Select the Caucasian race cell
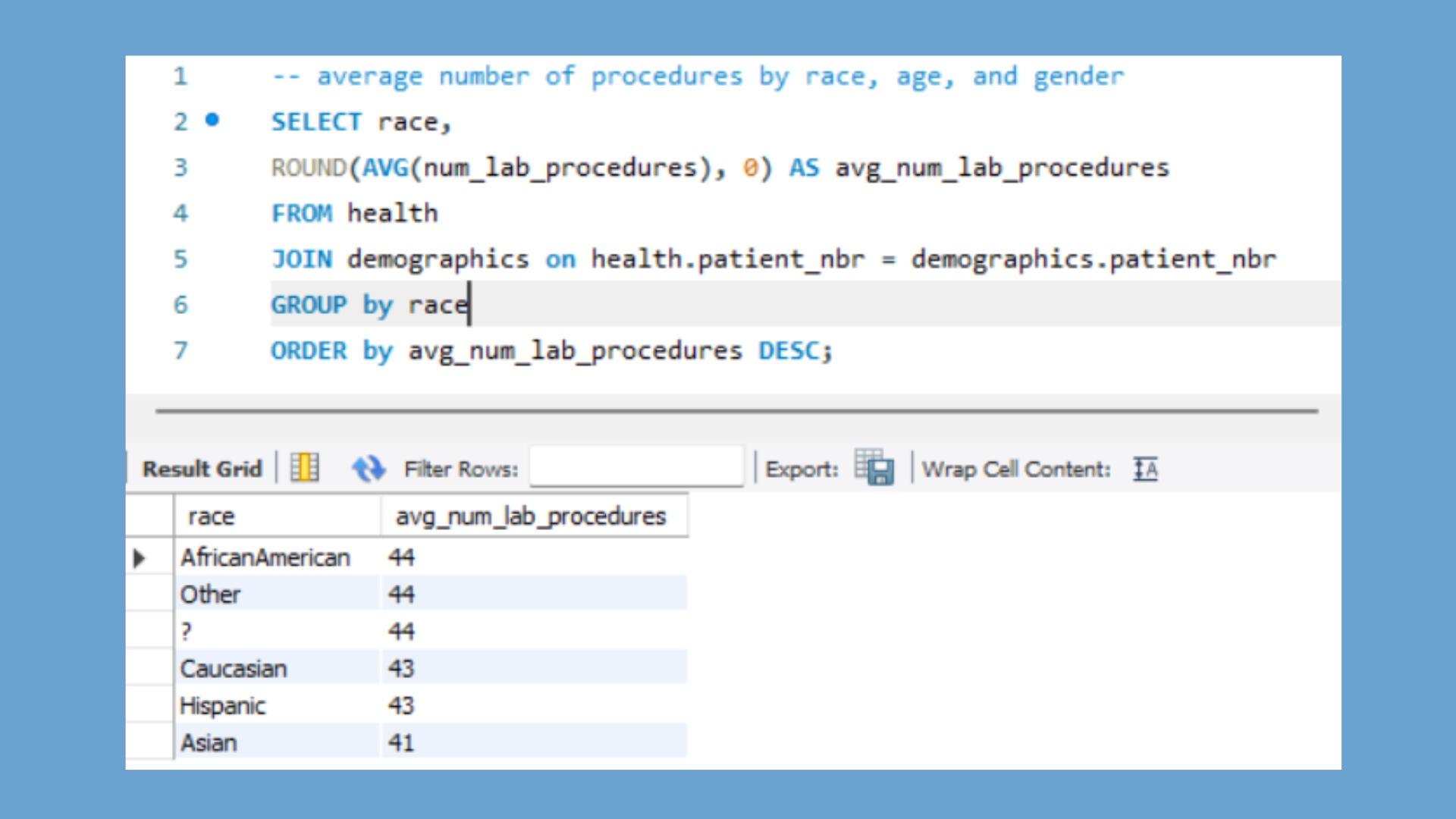This screenshot has width=1456, height=819. click(234, 669)
